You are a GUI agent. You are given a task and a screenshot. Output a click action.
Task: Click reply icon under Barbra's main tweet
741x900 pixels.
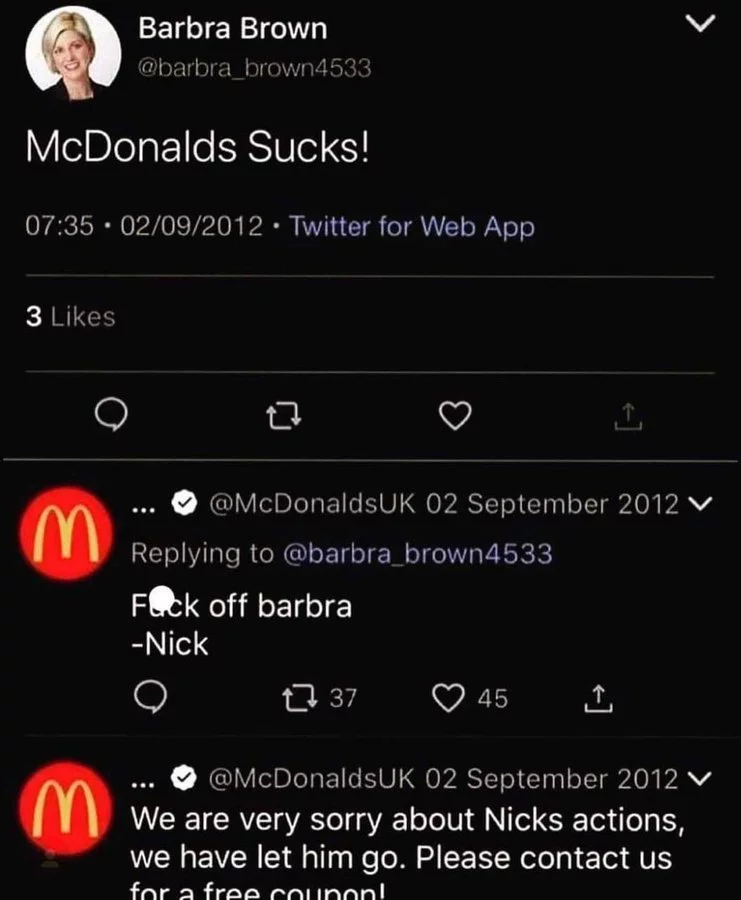coord(111,415)
